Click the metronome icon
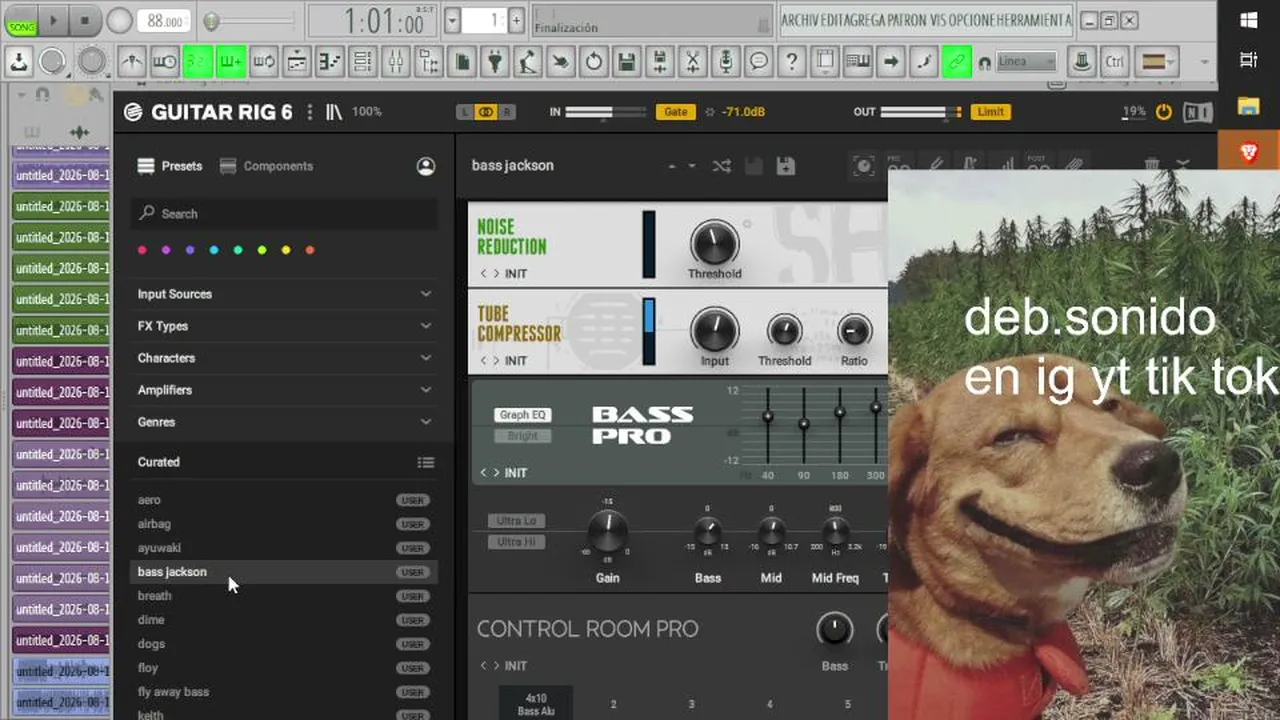 [132, 62]
